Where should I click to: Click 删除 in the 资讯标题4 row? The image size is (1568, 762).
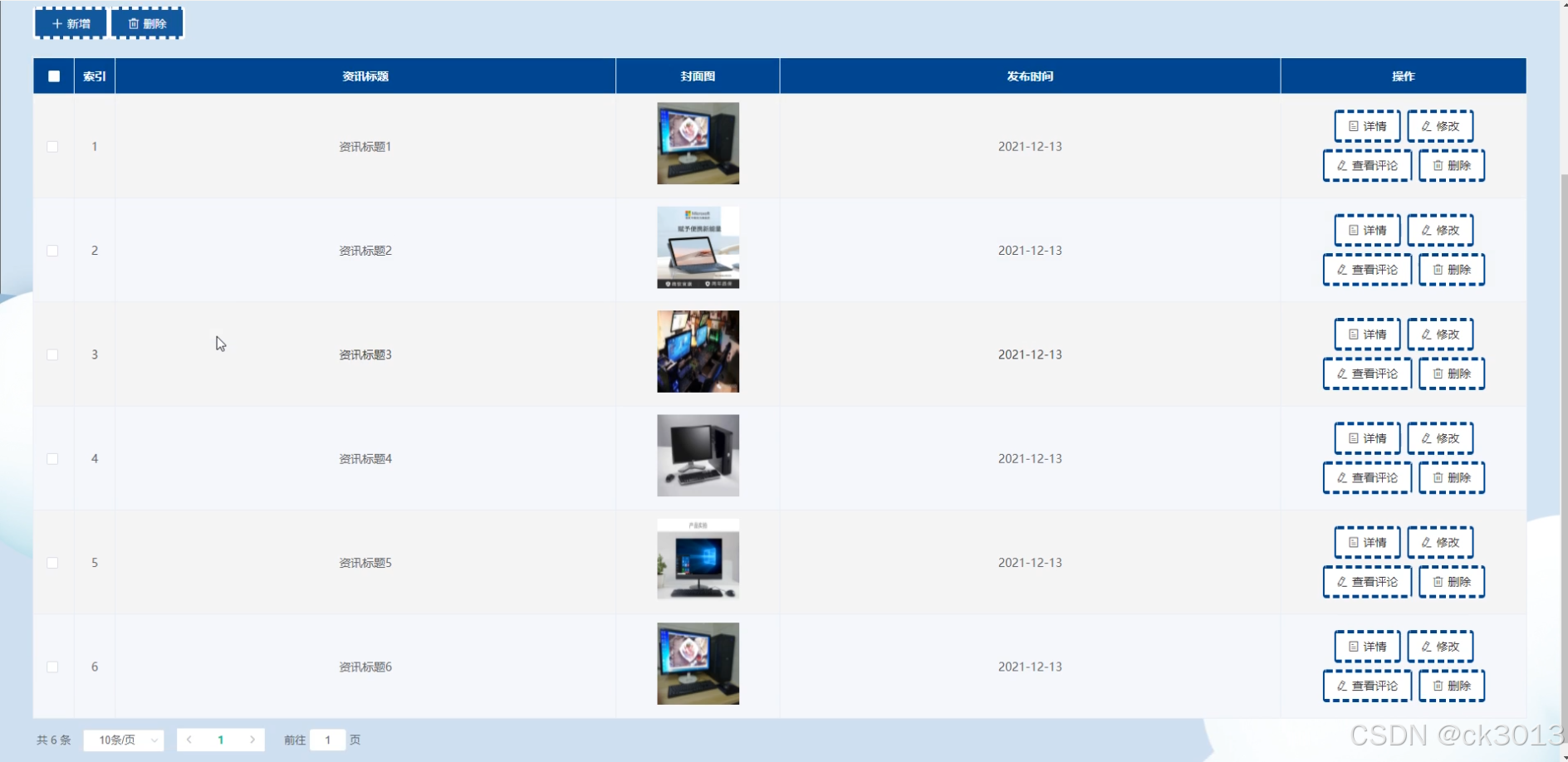pos(1452,477)
